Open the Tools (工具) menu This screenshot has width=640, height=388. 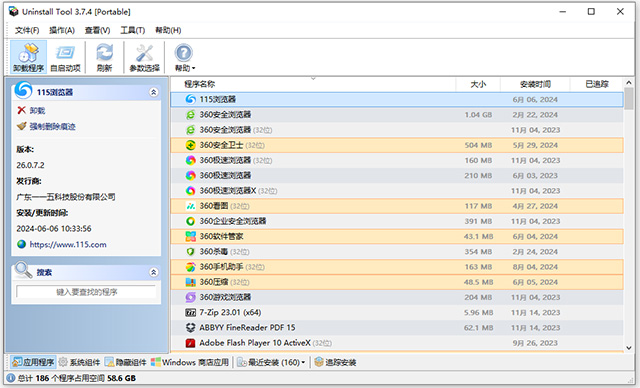click(x=133, y=30)
